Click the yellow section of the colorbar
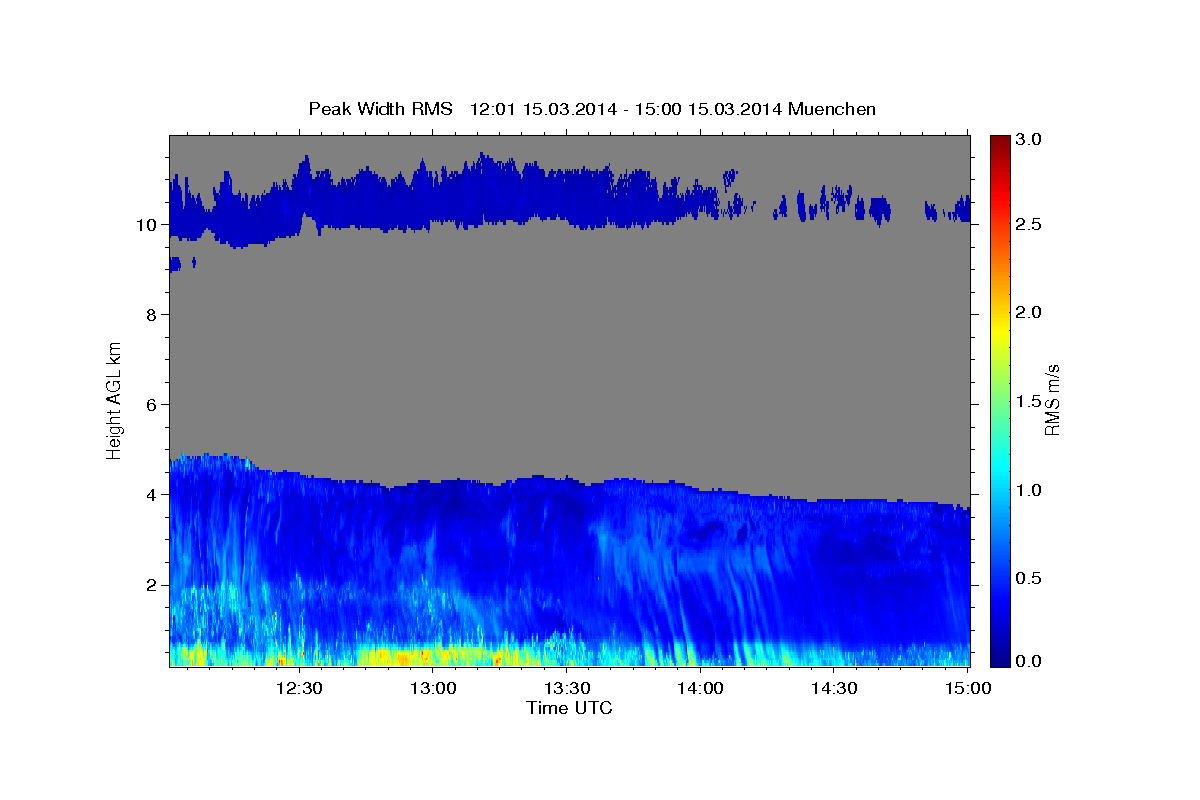Screen dimensions: 1200x800 click(1000, 330)
